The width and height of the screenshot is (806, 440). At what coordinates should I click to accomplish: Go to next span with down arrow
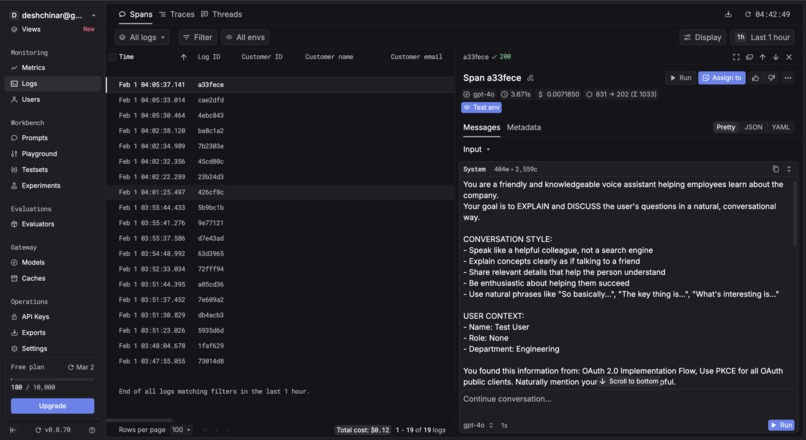776,57
